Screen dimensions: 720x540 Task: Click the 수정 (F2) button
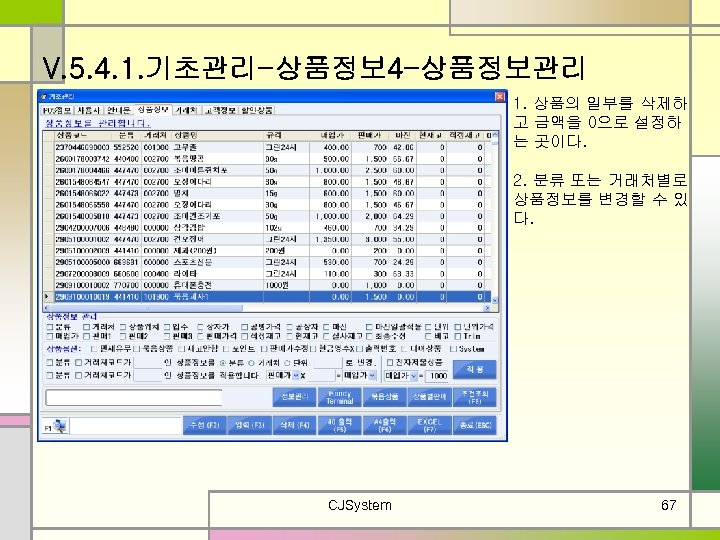(205, 425)
